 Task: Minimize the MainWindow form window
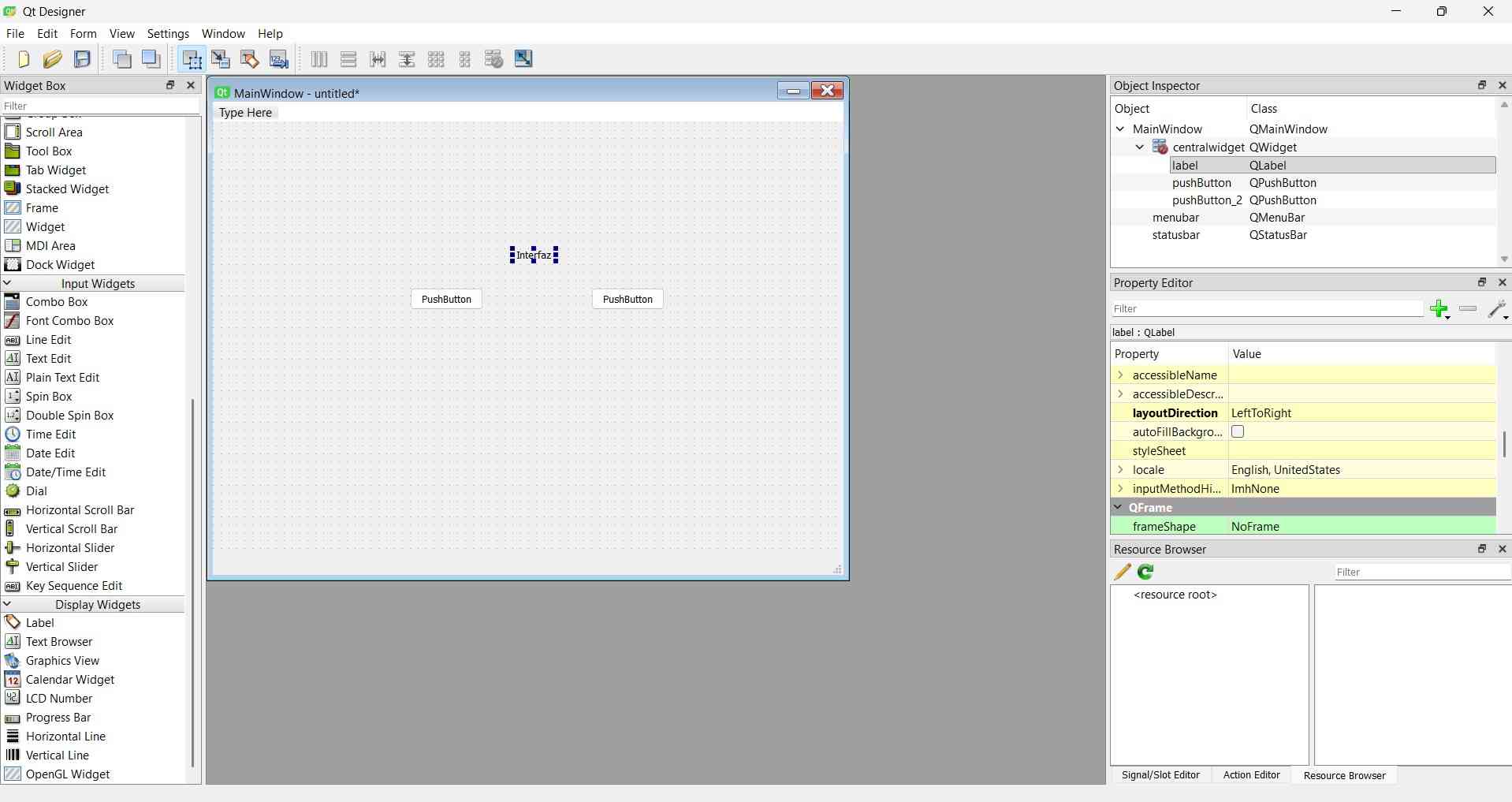[x=793, y=91]
